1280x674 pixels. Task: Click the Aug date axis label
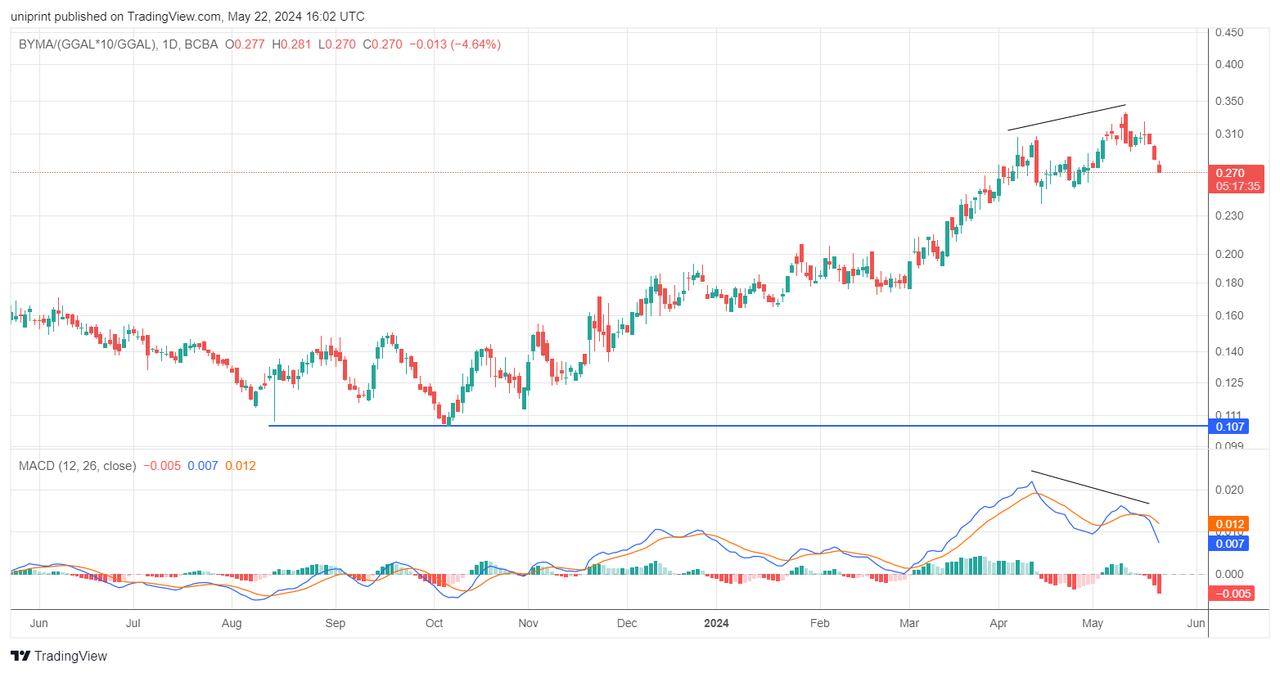232,623
